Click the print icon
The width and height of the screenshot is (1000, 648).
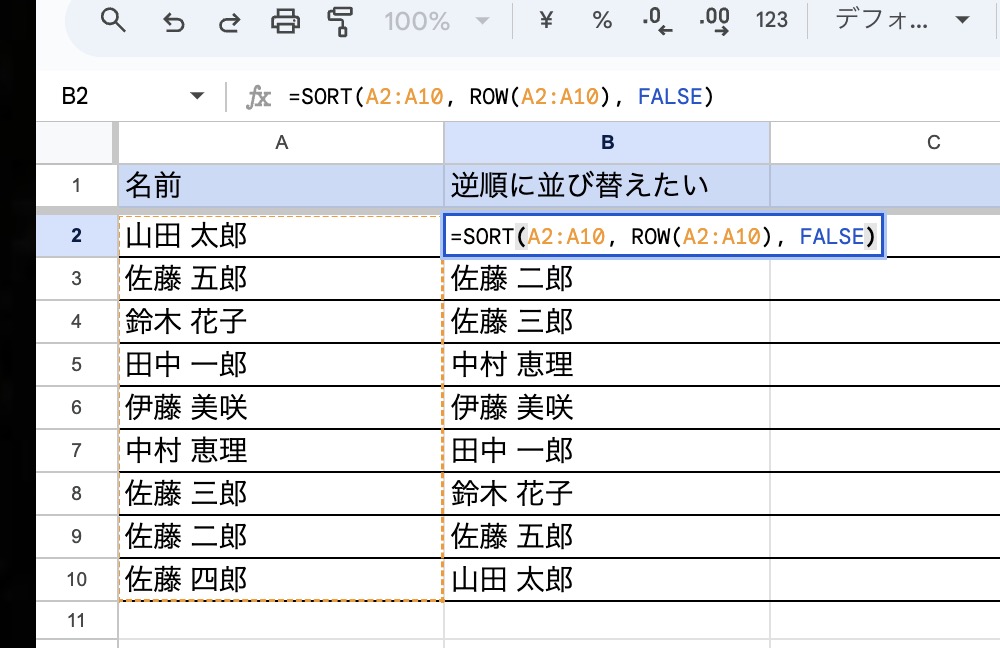287,21
